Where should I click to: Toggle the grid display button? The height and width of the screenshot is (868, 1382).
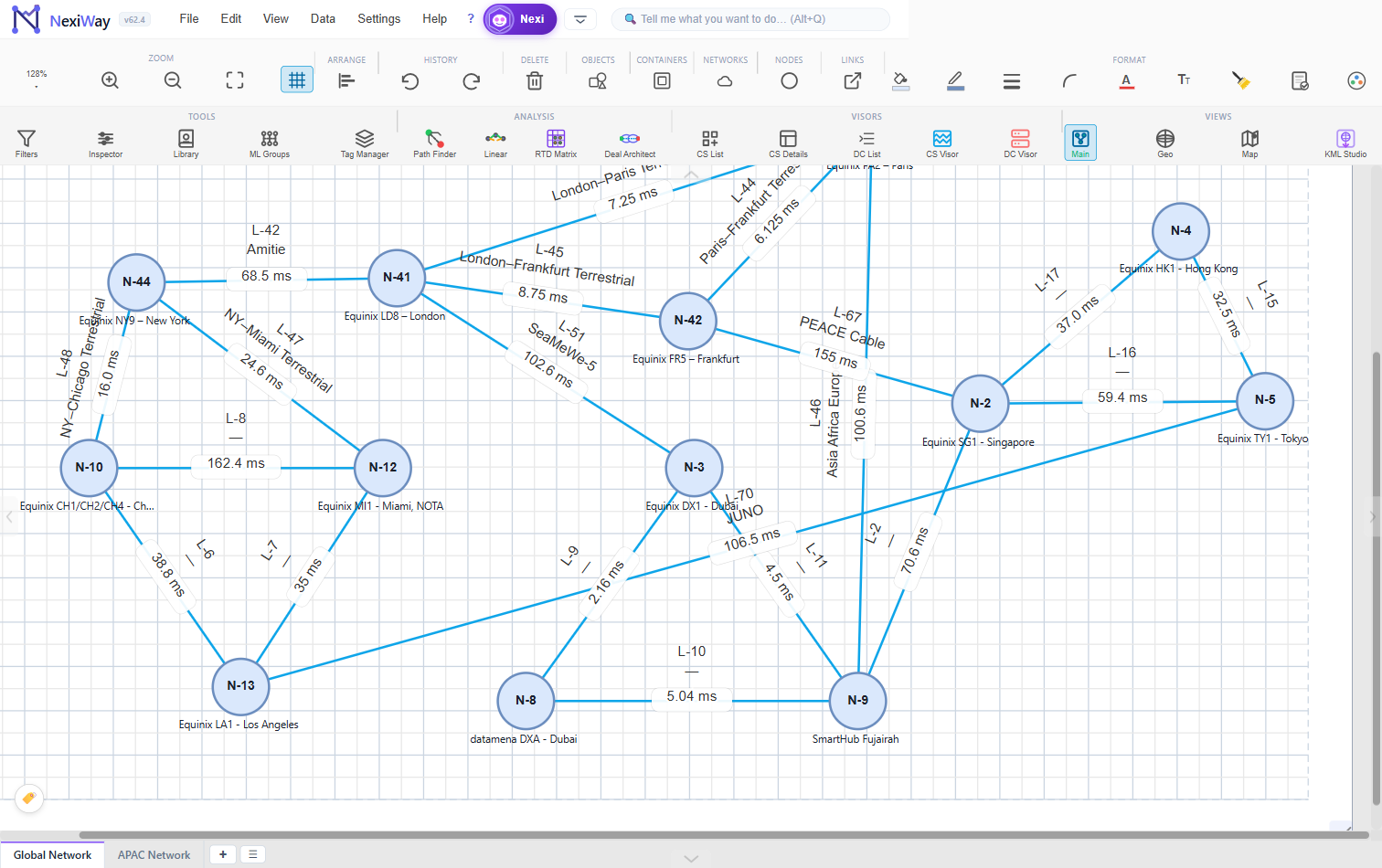(x=297, y=80)
